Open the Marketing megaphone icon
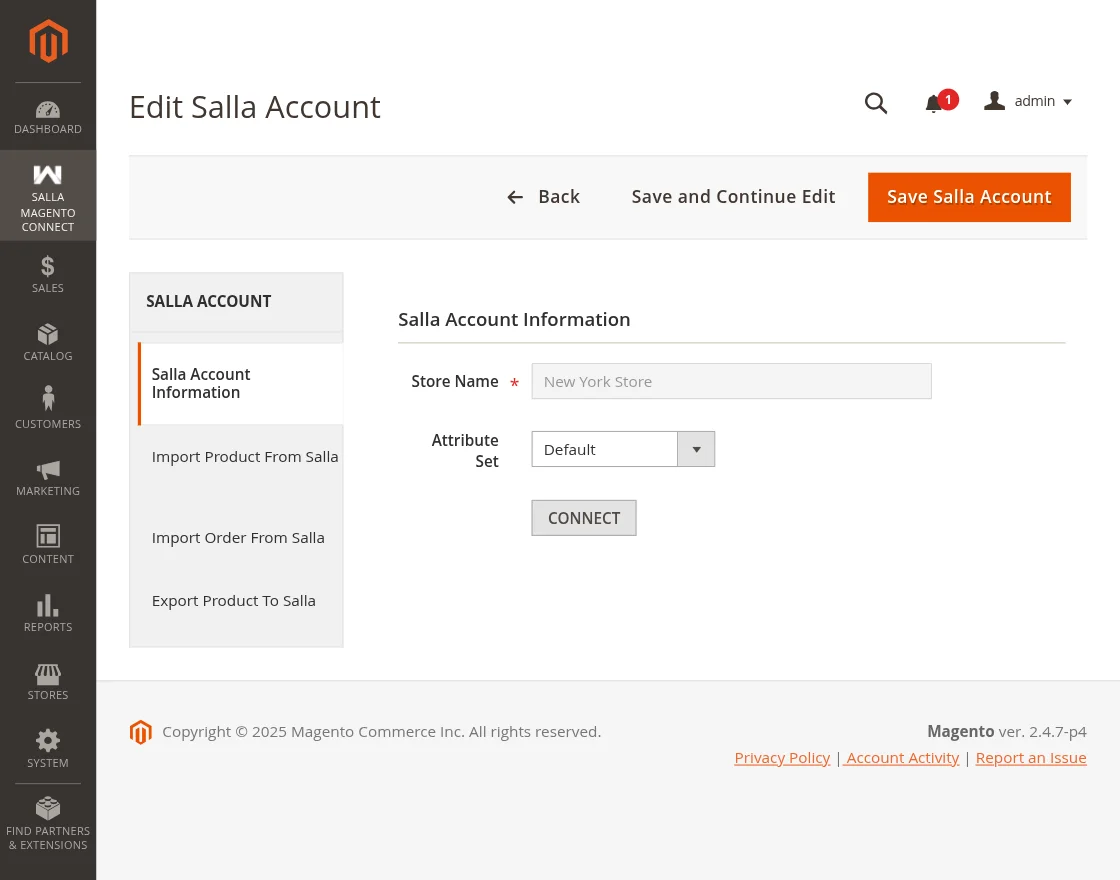Image resolution: width=1120 pixels, height=880 pixels. [x=48, y=469]
